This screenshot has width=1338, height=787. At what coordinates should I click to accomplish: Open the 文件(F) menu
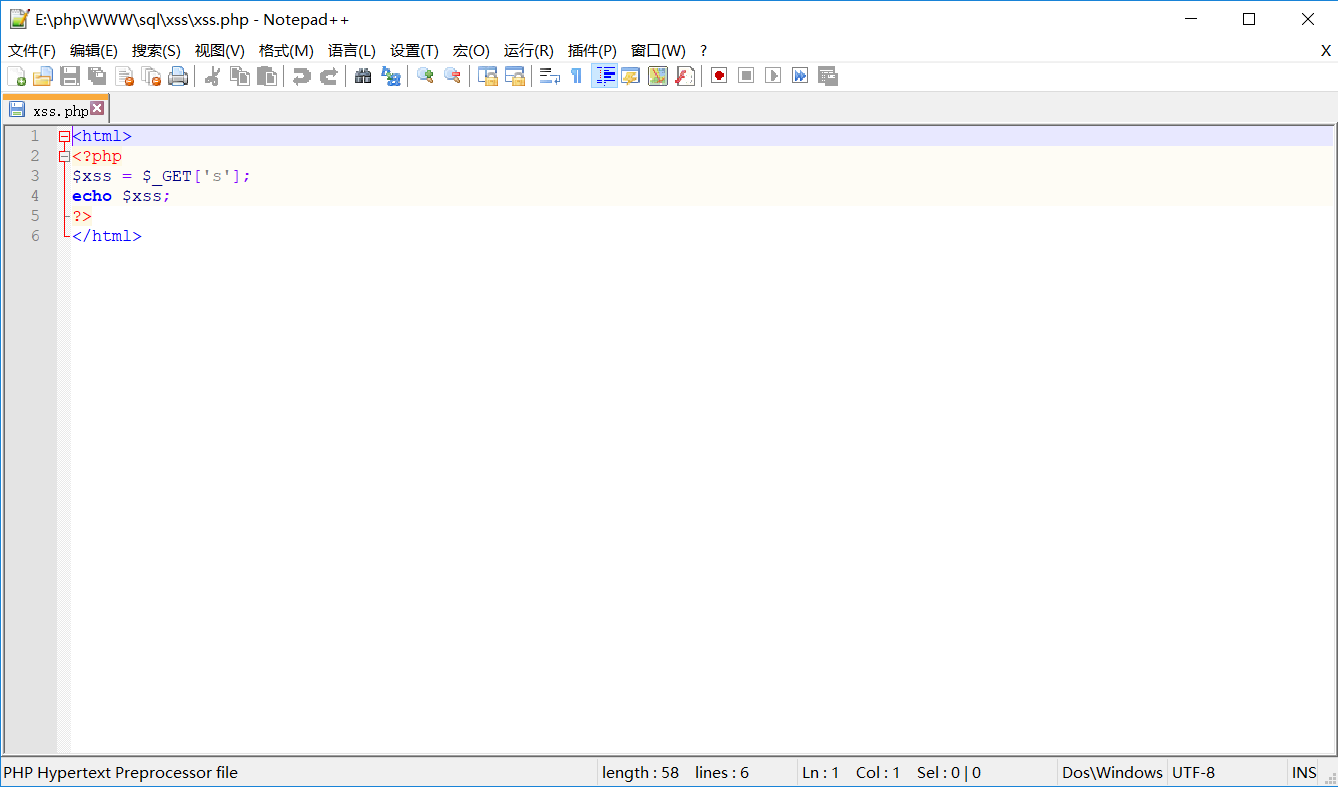click(32, 51)
